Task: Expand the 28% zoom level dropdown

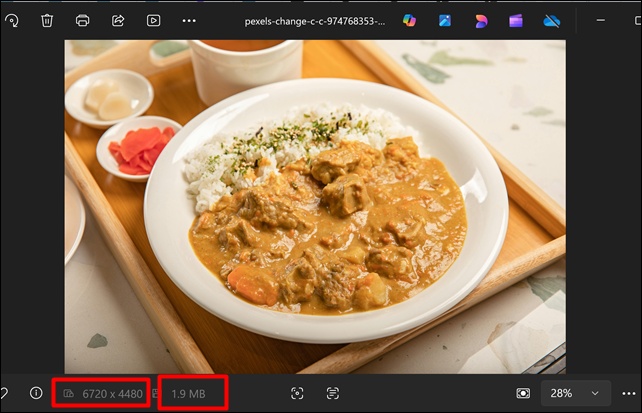Action: point(577,394)
